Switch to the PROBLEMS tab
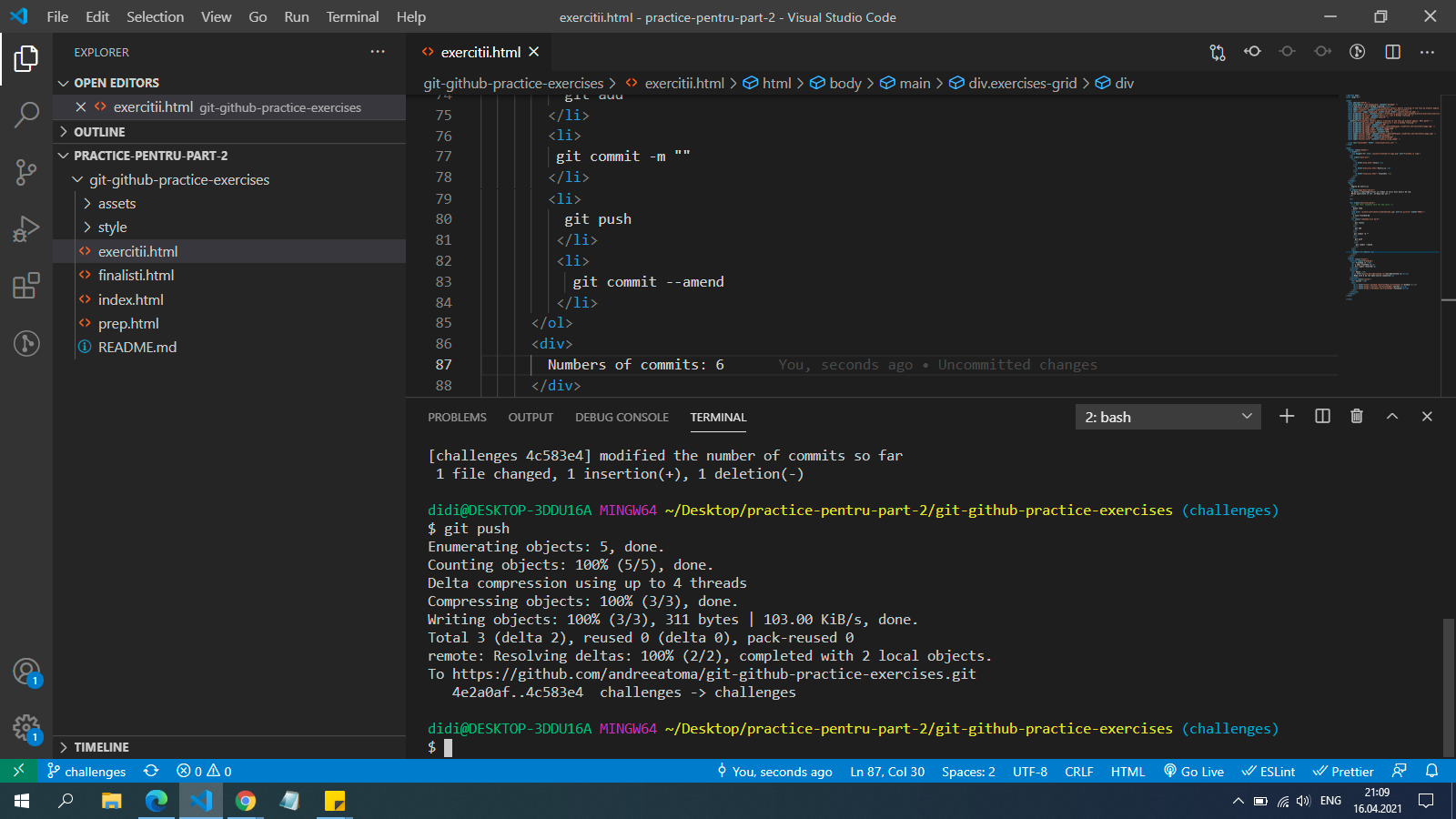Viewport: 1456px width, 819px height. pyautogui.click(x=457, y=417)
